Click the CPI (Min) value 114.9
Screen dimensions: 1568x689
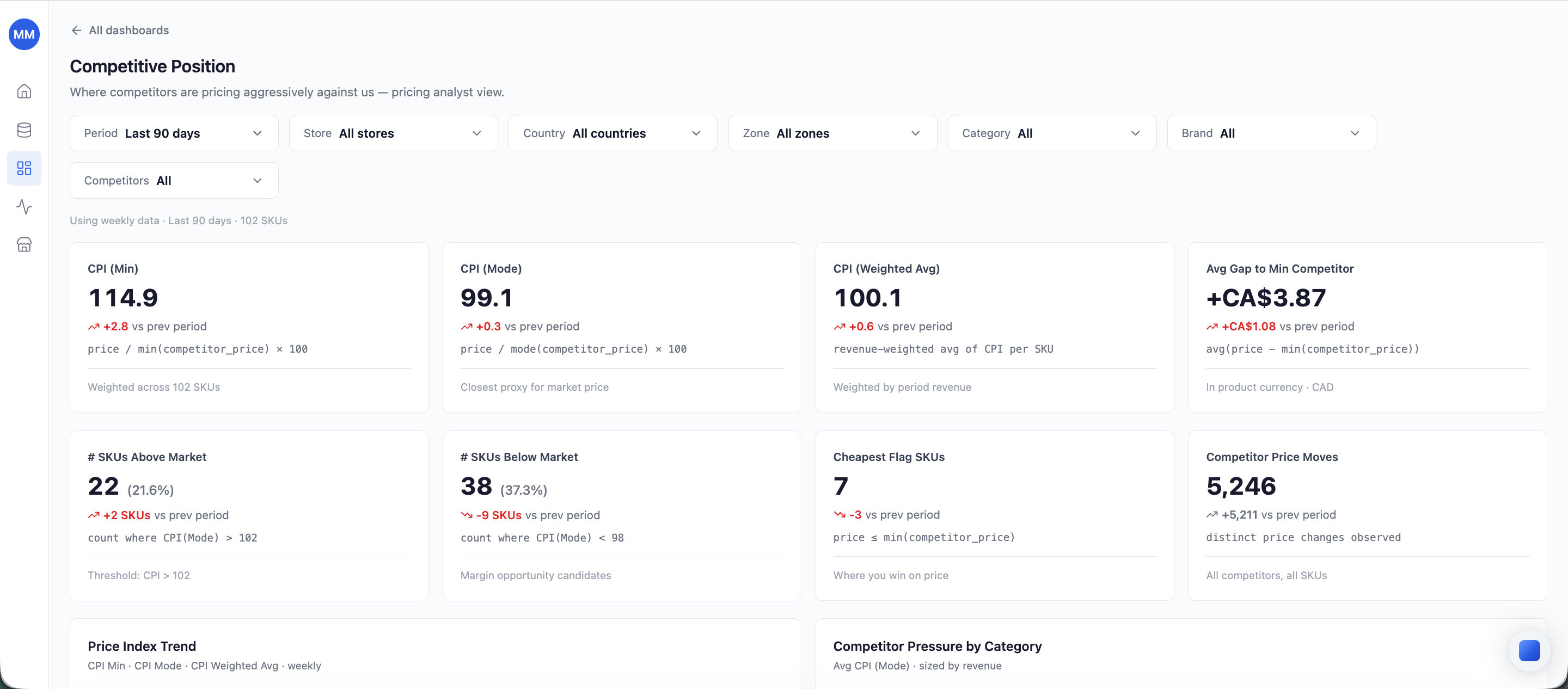[123, 298]
